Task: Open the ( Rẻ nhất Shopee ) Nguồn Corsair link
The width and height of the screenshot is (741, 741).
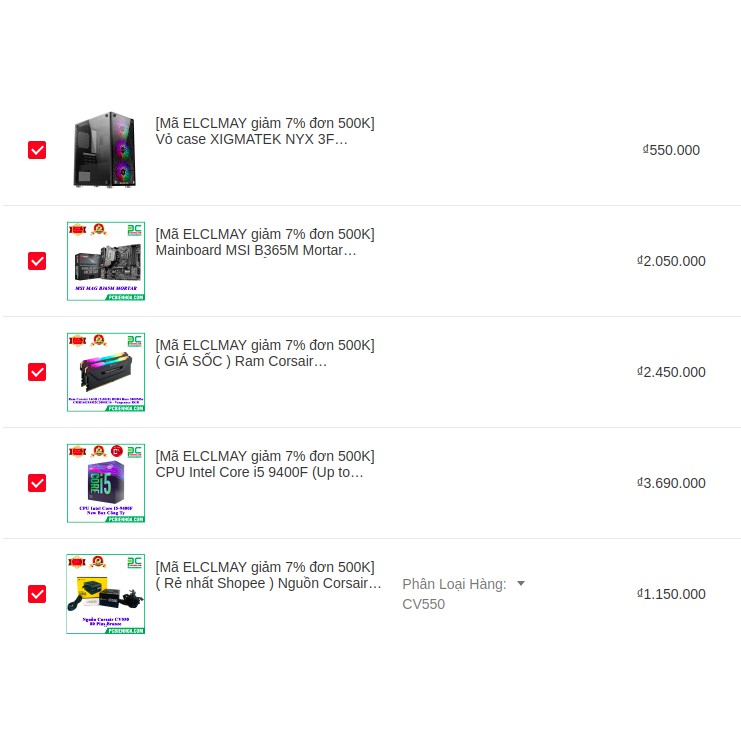Action: 269,583
